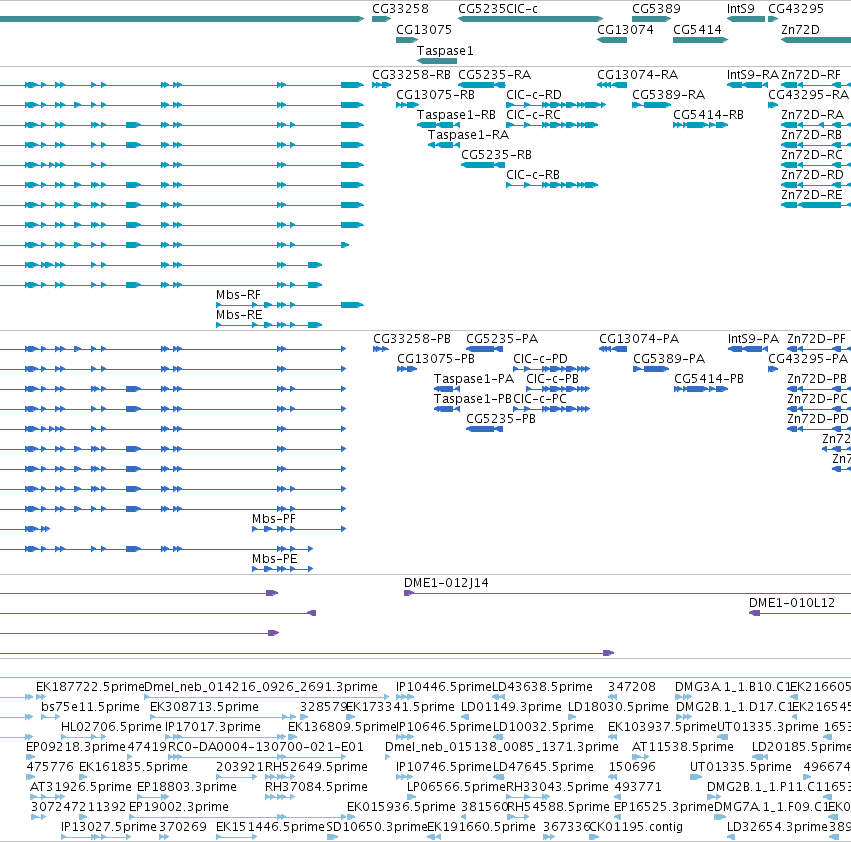851x842 pixels.
Task: Click the EK308713.5prime EST label
Action: coord(204,707)
